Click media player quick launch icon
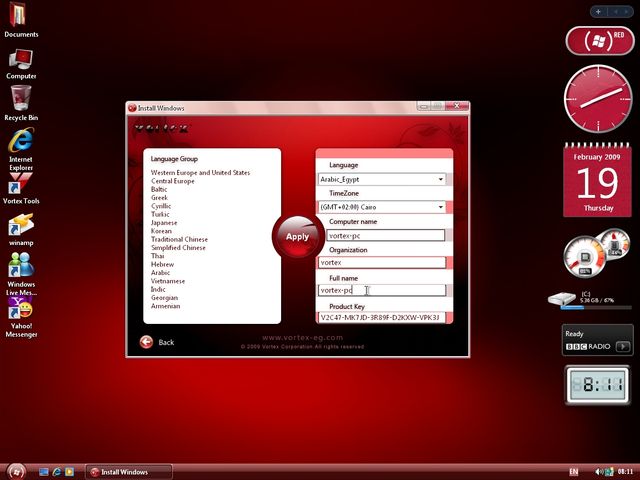 pyautogui.click(x=70, y=472)
